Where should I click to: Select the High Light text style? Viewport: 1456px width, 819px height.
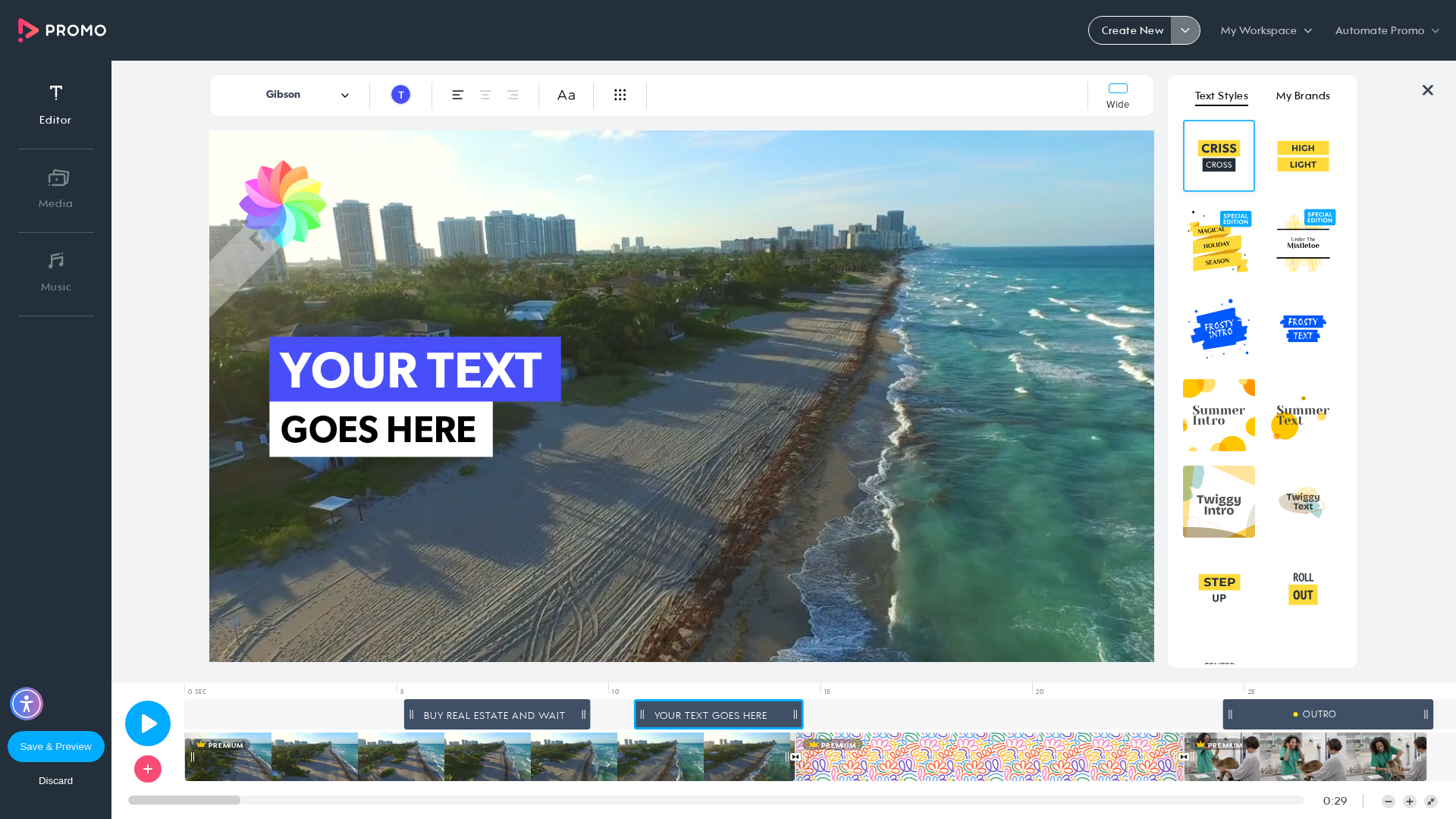pyautogui.click(x=1303, y=156)
